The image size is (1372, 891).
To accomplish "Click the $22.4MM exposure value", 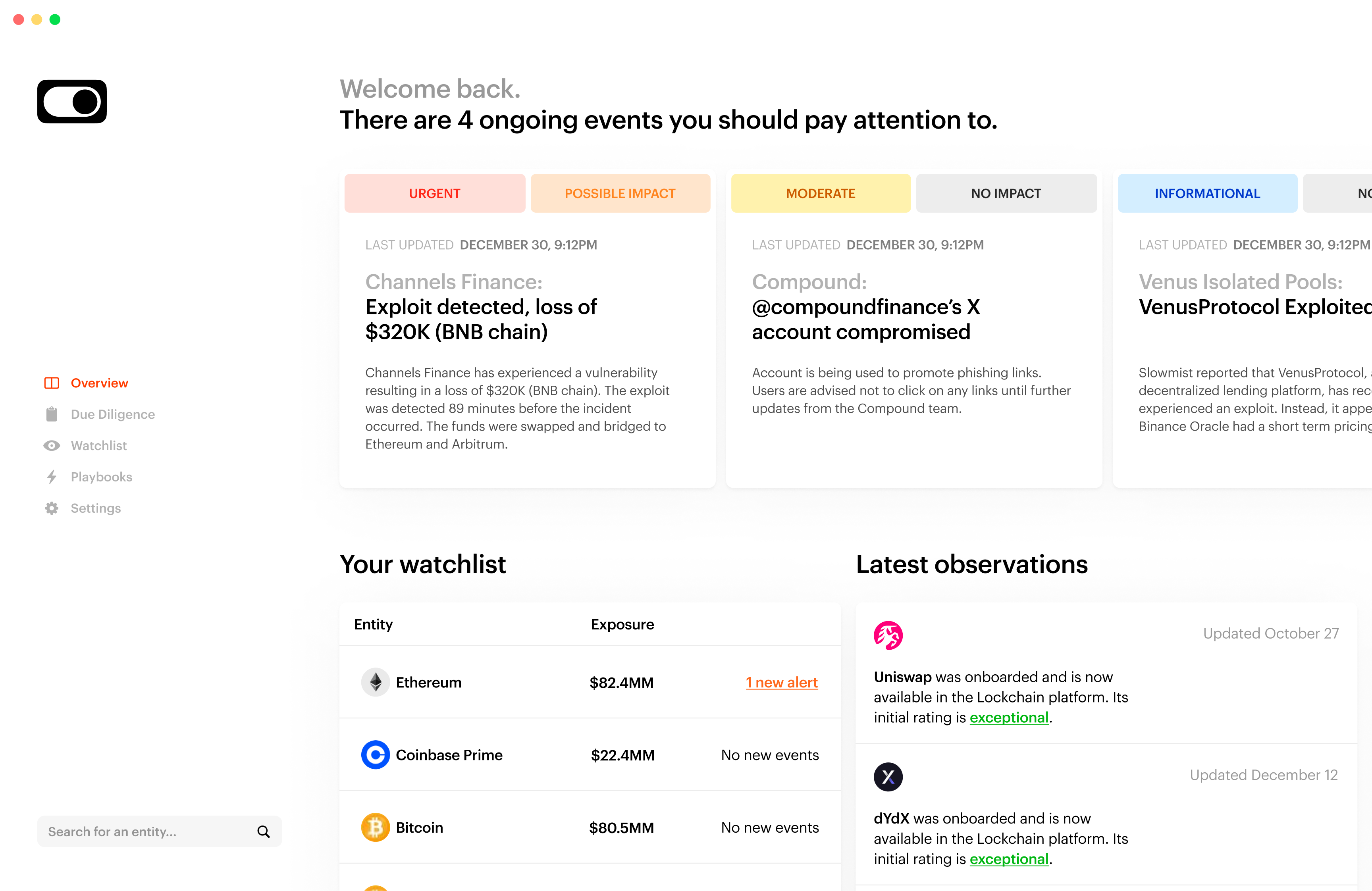I will pyautogui.click(x=622, y=756).
